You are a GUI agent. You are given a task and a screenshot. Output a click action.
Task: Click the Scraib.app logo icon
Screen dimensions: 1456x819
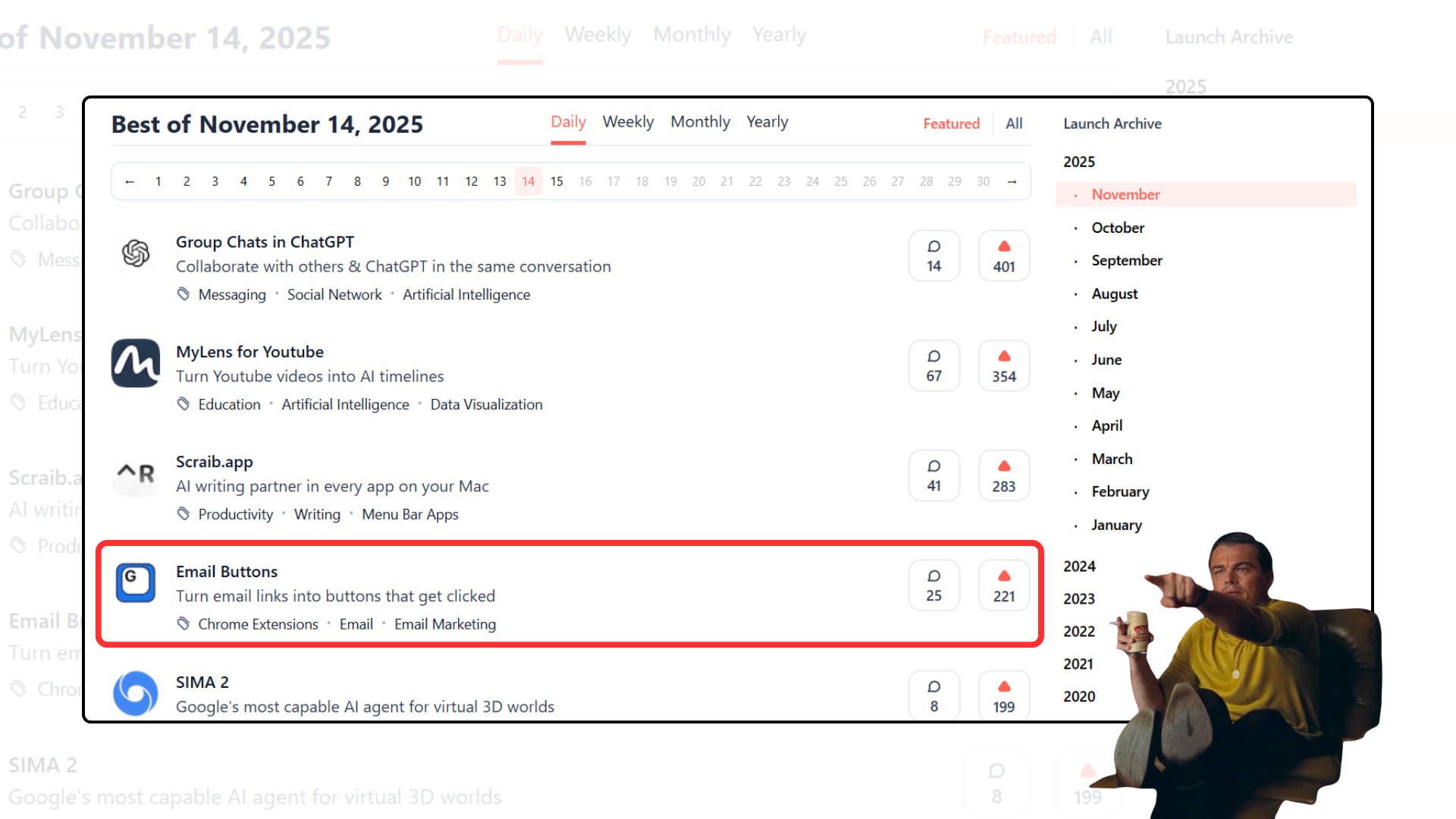[136, 474]
